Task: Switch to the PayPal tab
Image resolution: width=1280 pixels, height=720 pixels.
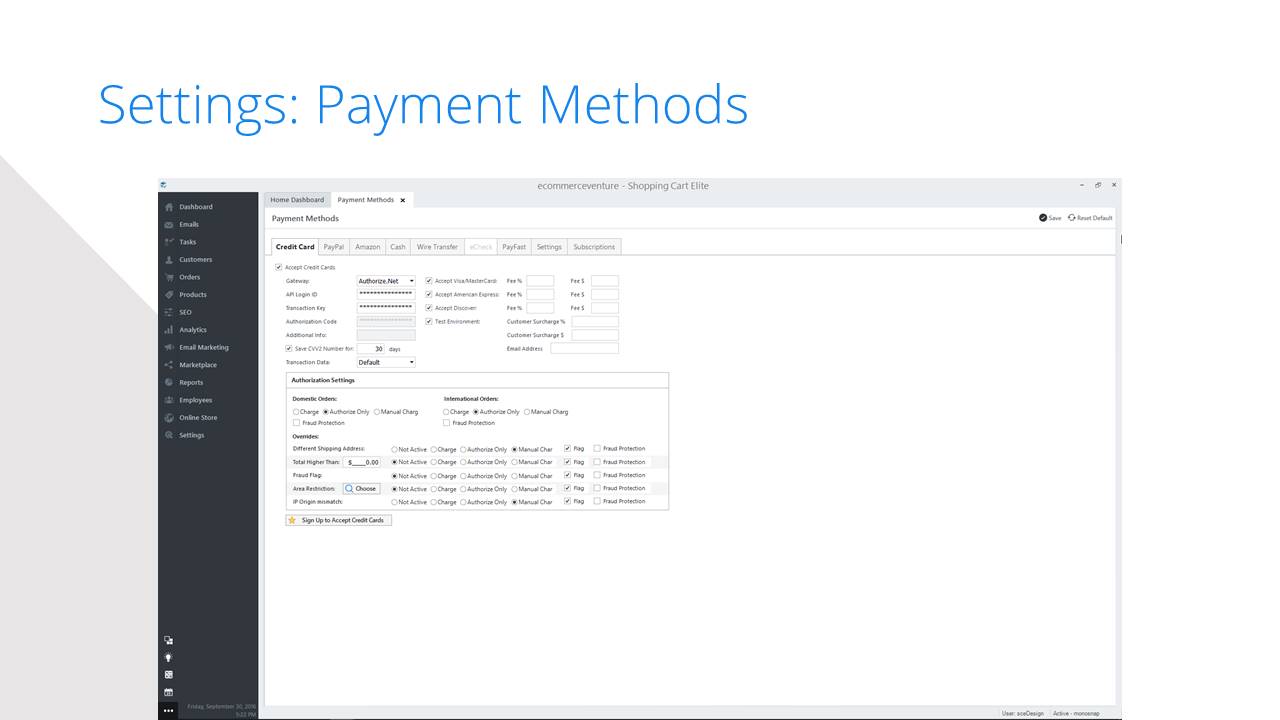Action: click(334, 247)
